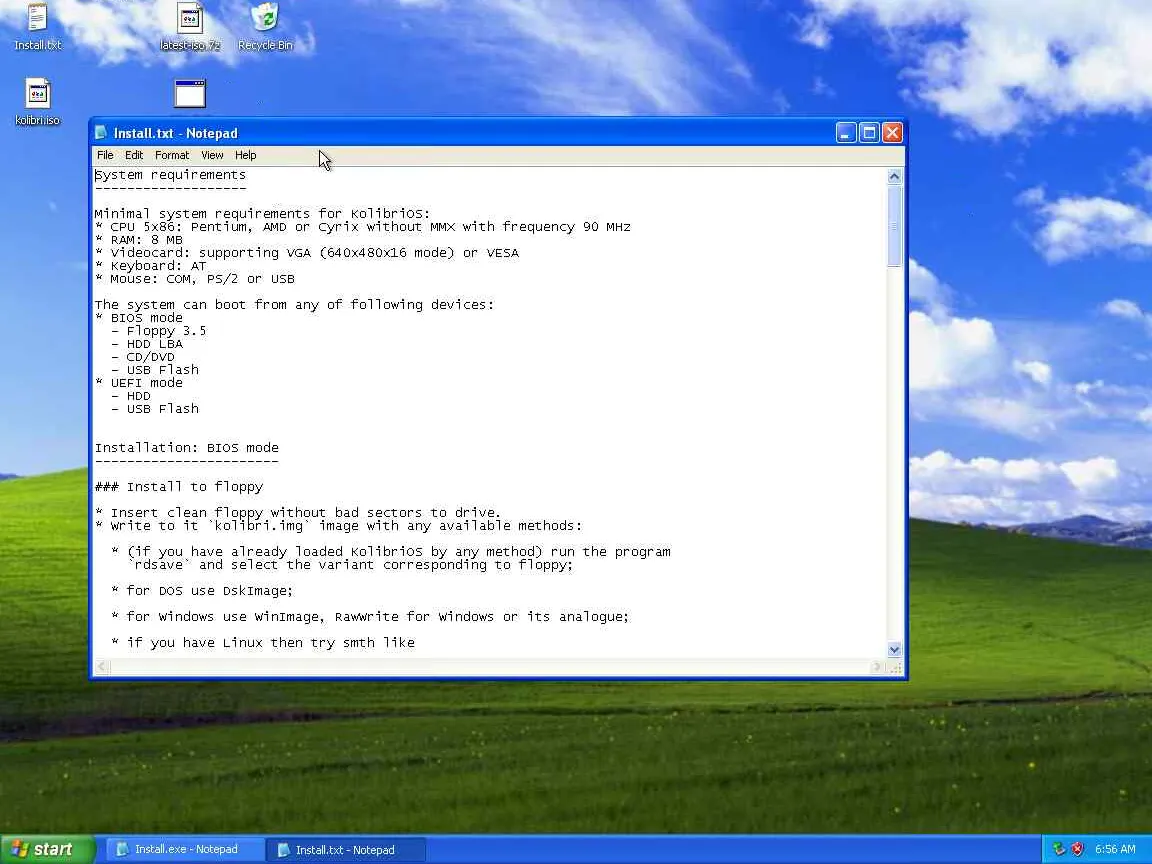
Task: Click the vertical scrollbar down arrow
Action: click(x=894, y=649)
